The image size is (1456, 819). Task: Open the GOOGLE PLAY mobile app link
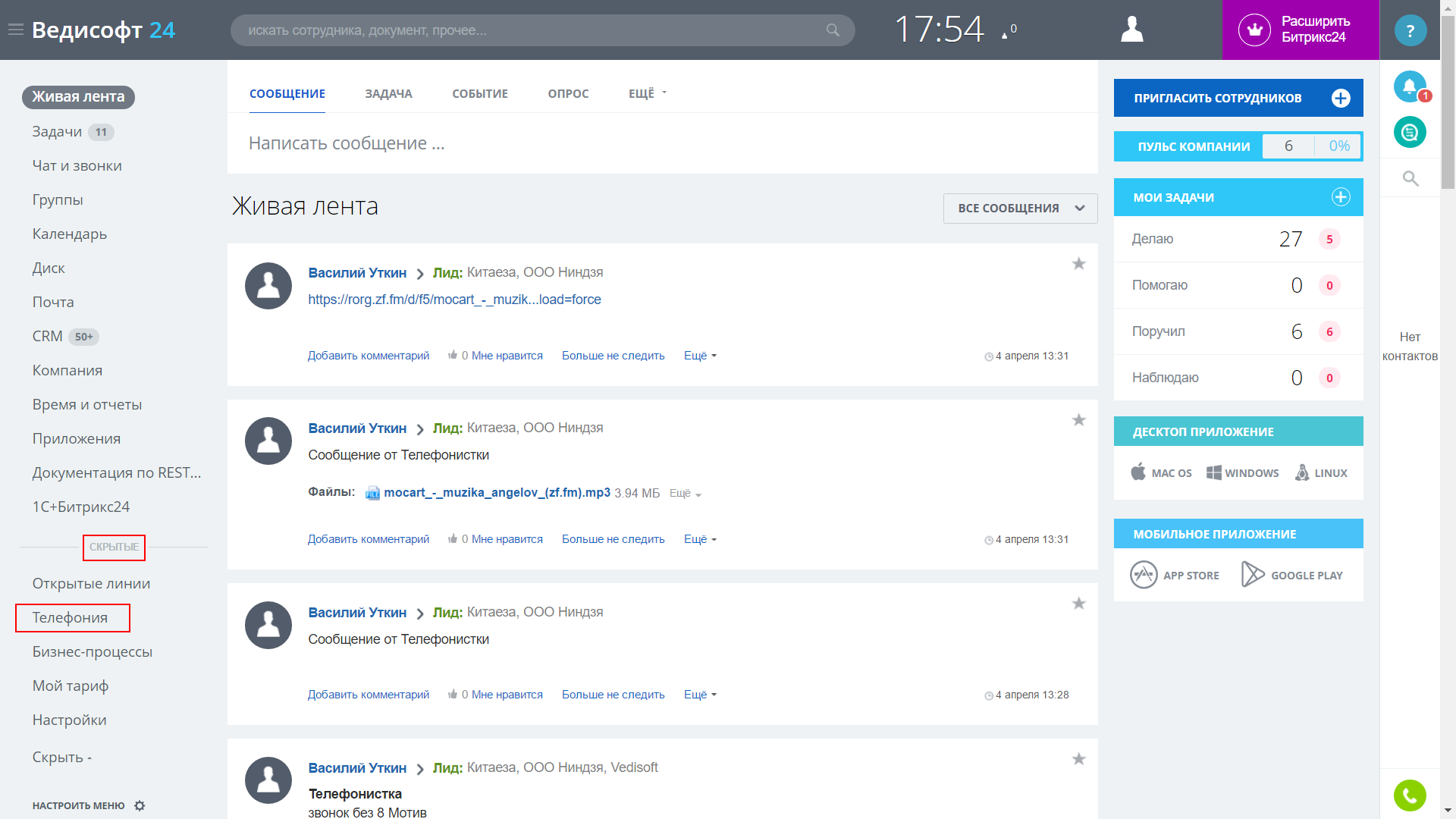pyautogui.click(x=1291, y=575)
